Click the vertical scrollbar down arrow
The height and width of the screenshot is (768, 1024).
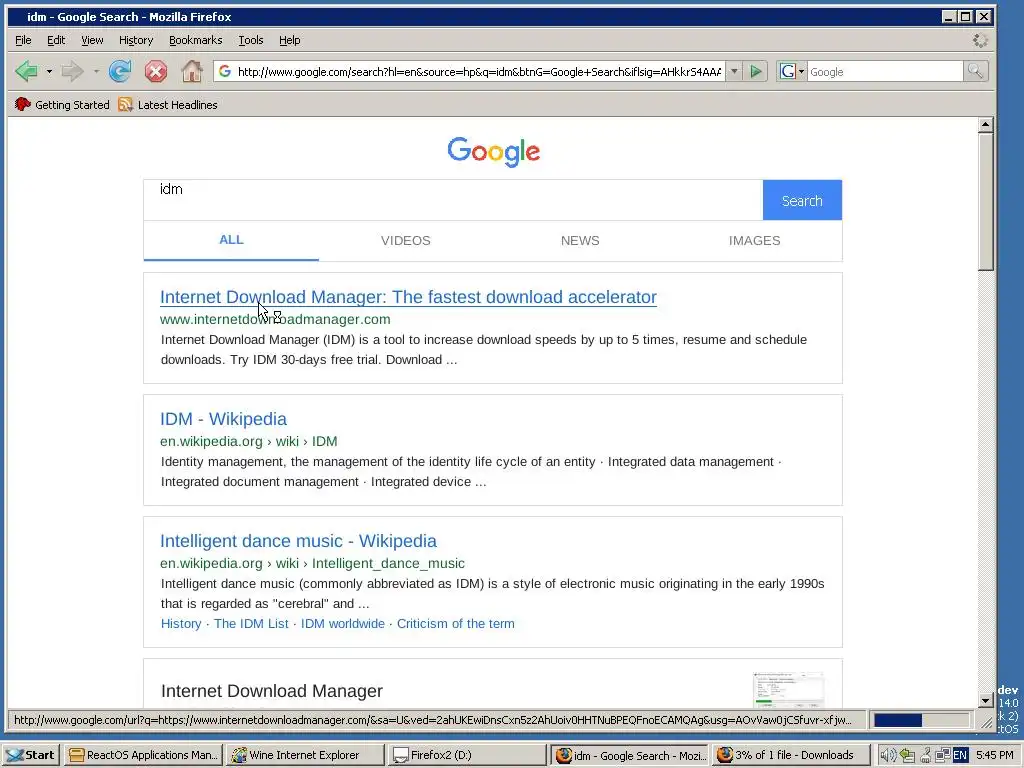[x=985, y=700]
